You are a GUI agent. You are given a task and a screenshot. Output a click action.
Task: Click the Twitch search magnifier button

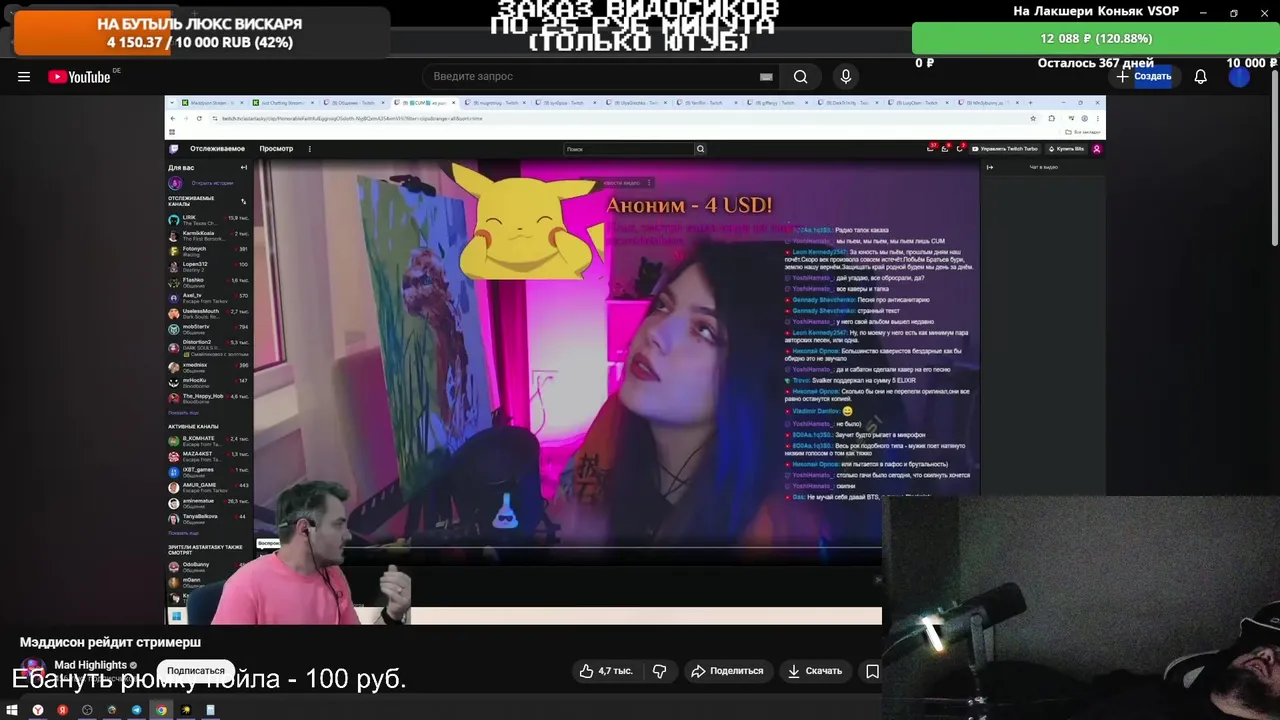[700, 149]
